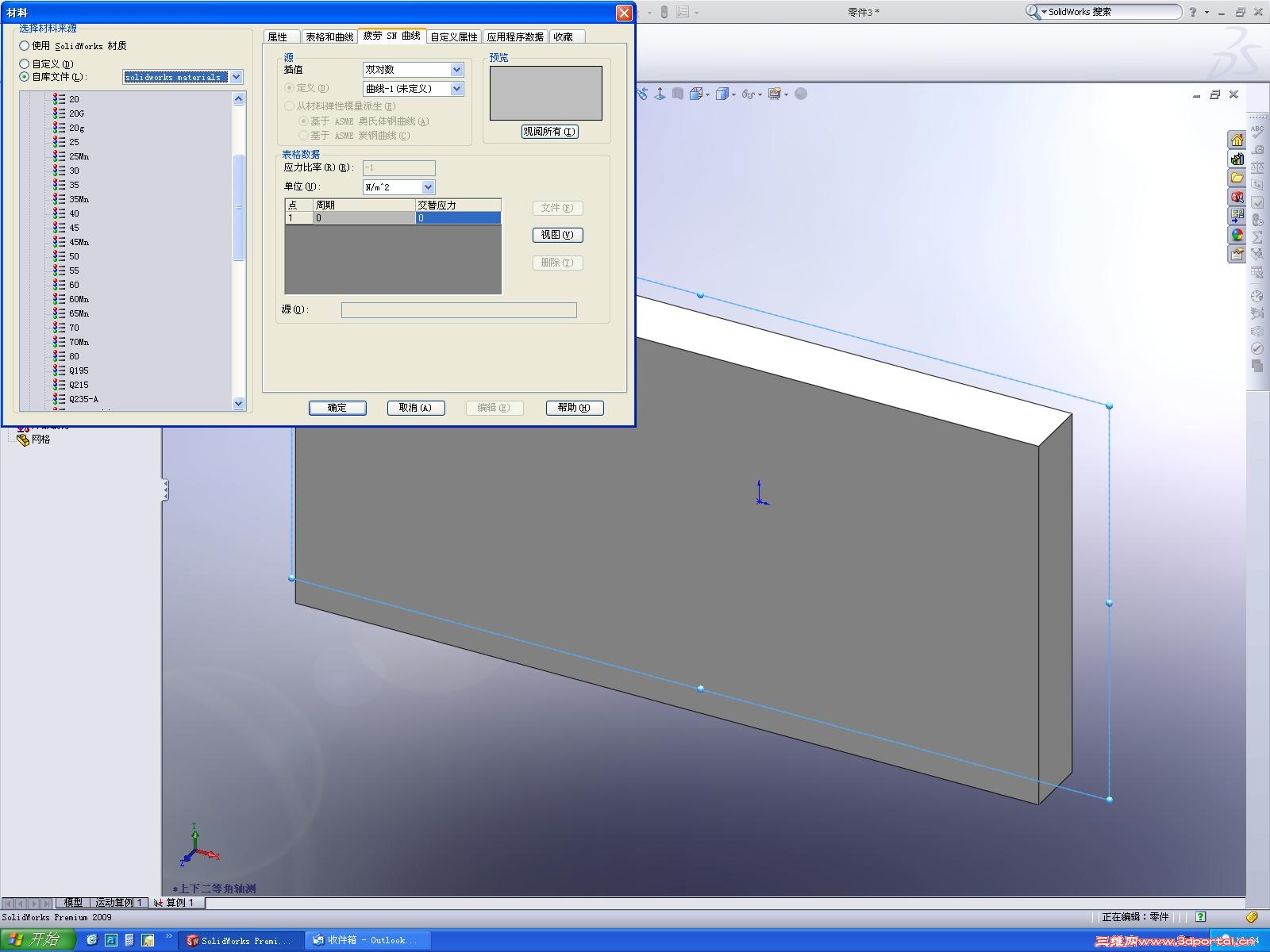Click the 视图 (View) button

(x=558, y=235)
